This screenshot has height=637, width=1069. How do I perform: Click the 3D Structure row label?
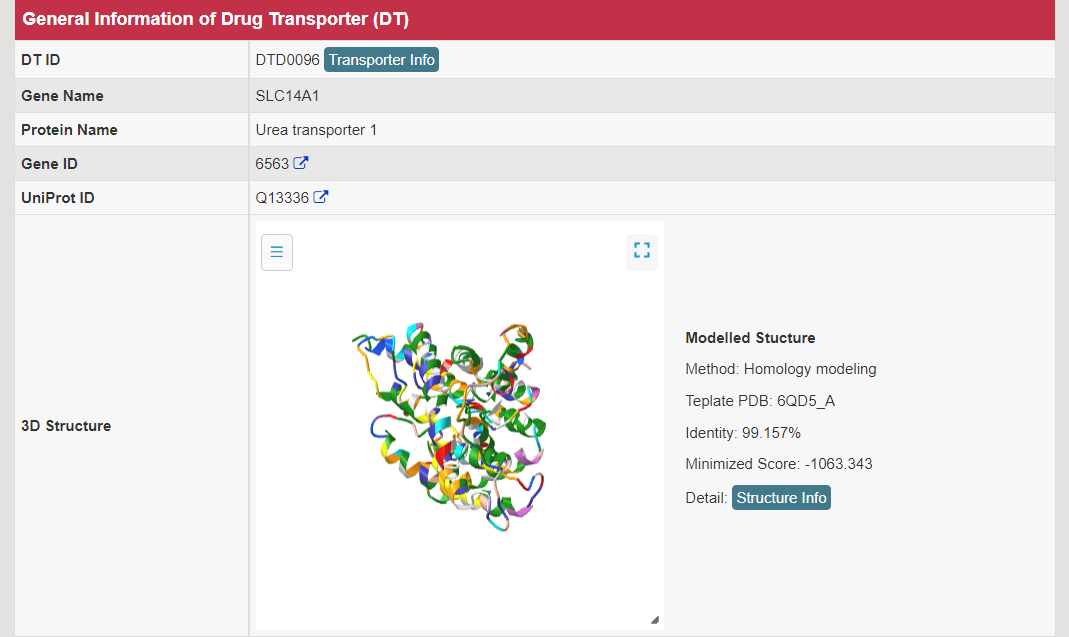tap(66, 426)
